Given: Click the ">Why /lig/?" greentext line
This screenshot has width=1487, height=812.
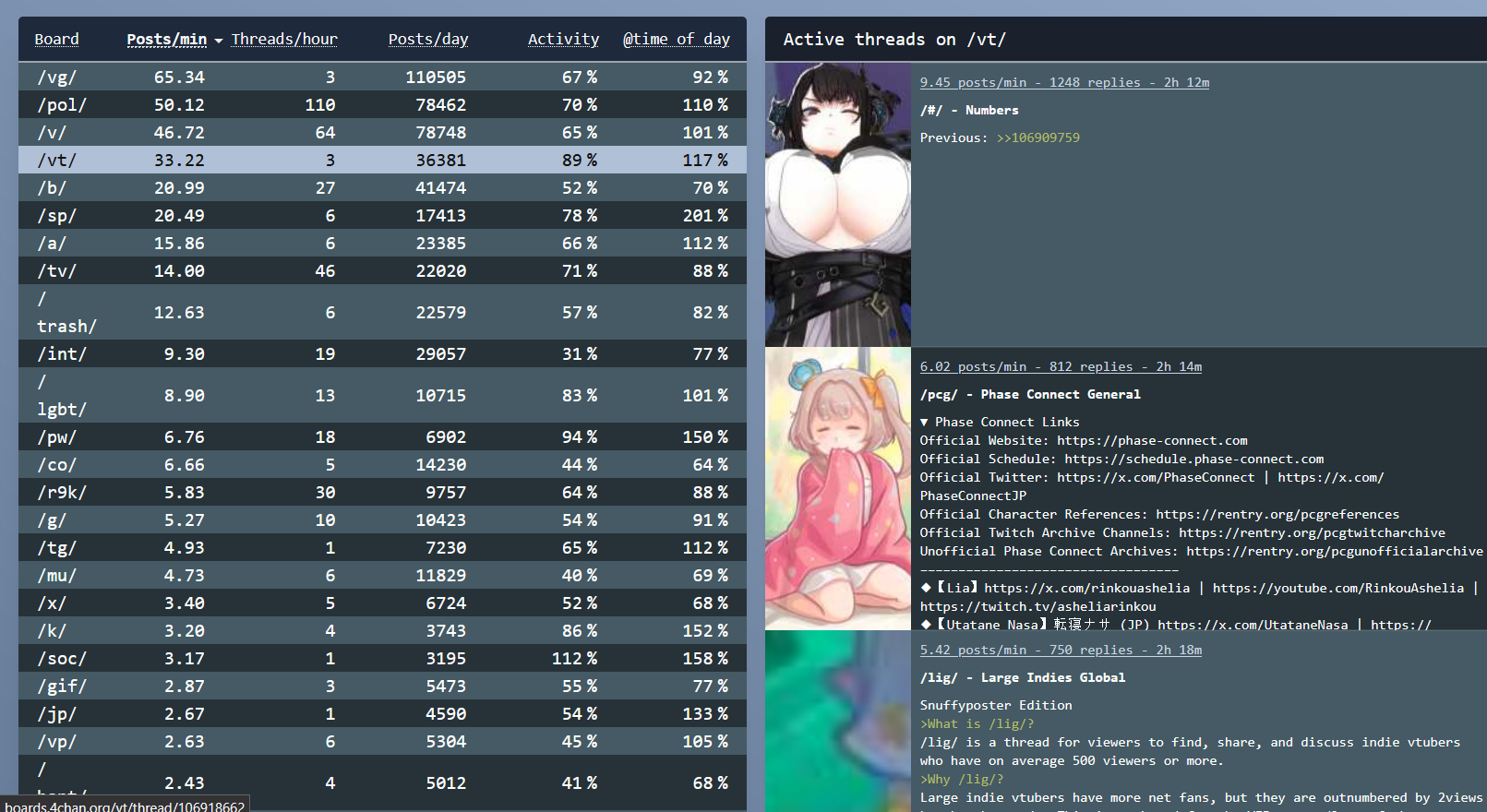Looking at the screenshot, I should click(961, 779).
